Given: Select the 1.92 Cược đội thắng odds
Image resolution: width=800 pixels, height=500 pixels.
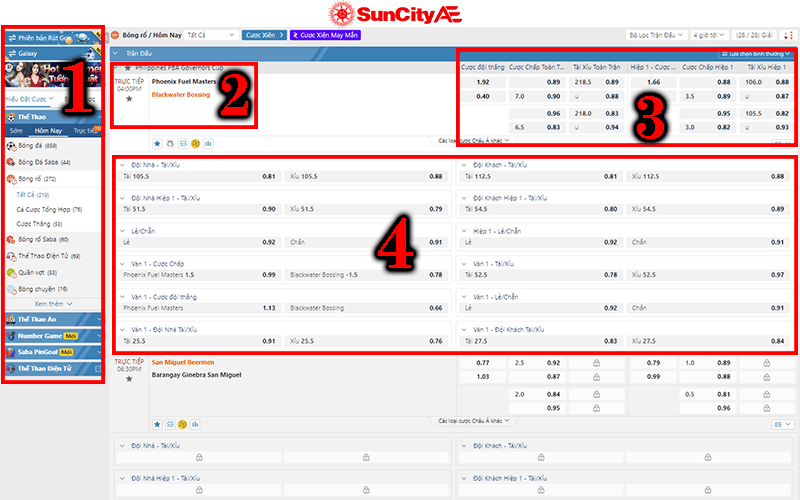Looking at the screenshot, I should pyautogui.click(x=483, y=82).
